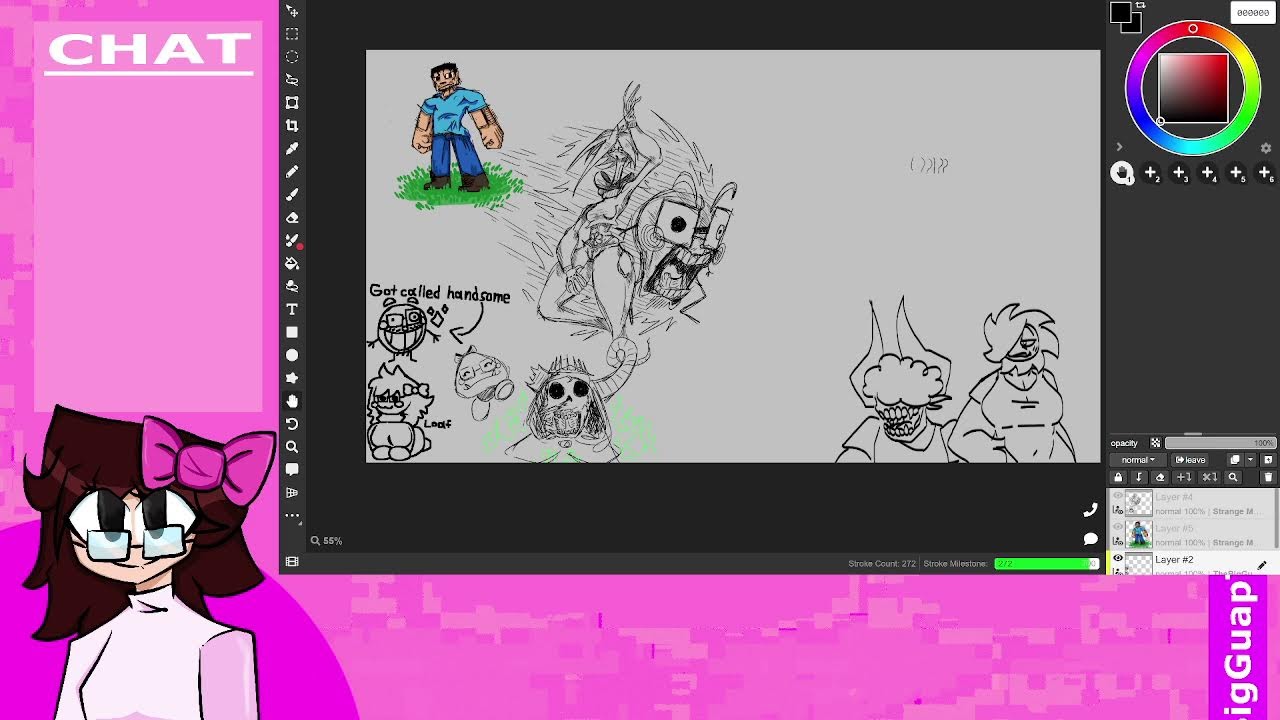Select the Eyedropper tool
The width and height of the screenshot is (1280, 720).
click(292, 148)
